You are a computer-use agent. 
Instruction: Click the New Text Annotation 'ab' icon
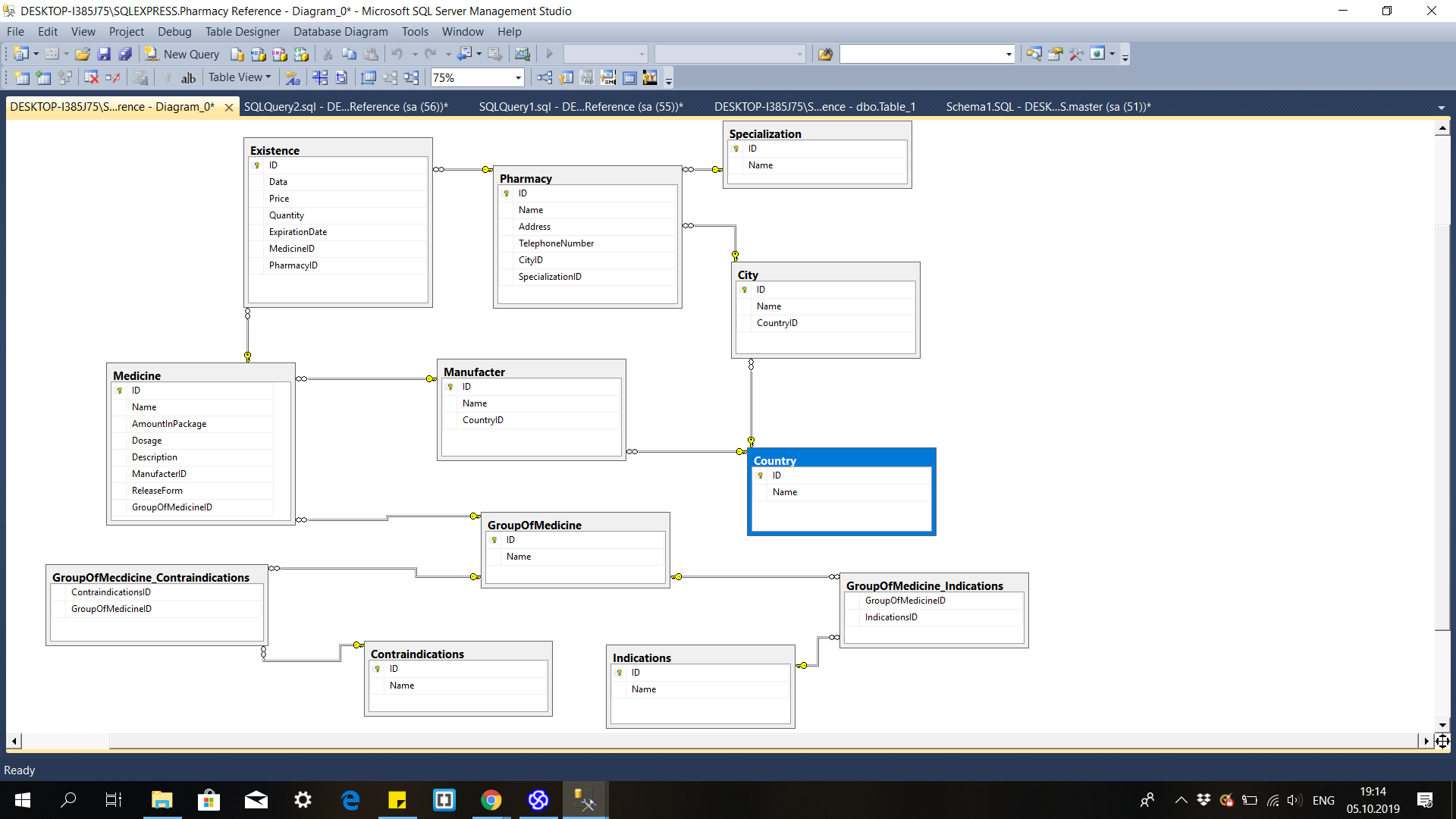(188, 77)
